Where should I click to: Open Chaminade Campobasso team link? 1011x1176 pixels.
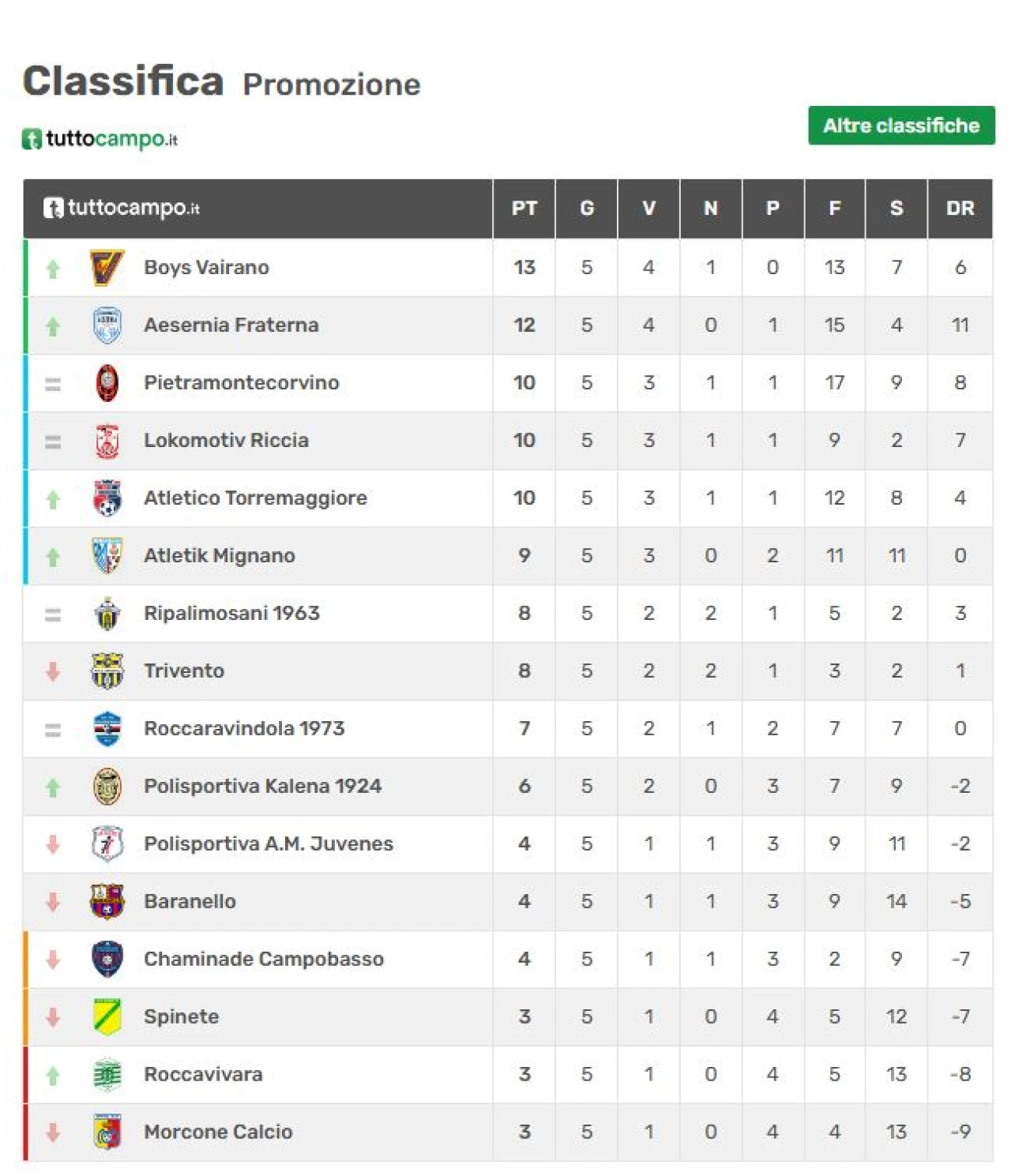[263, 959]
